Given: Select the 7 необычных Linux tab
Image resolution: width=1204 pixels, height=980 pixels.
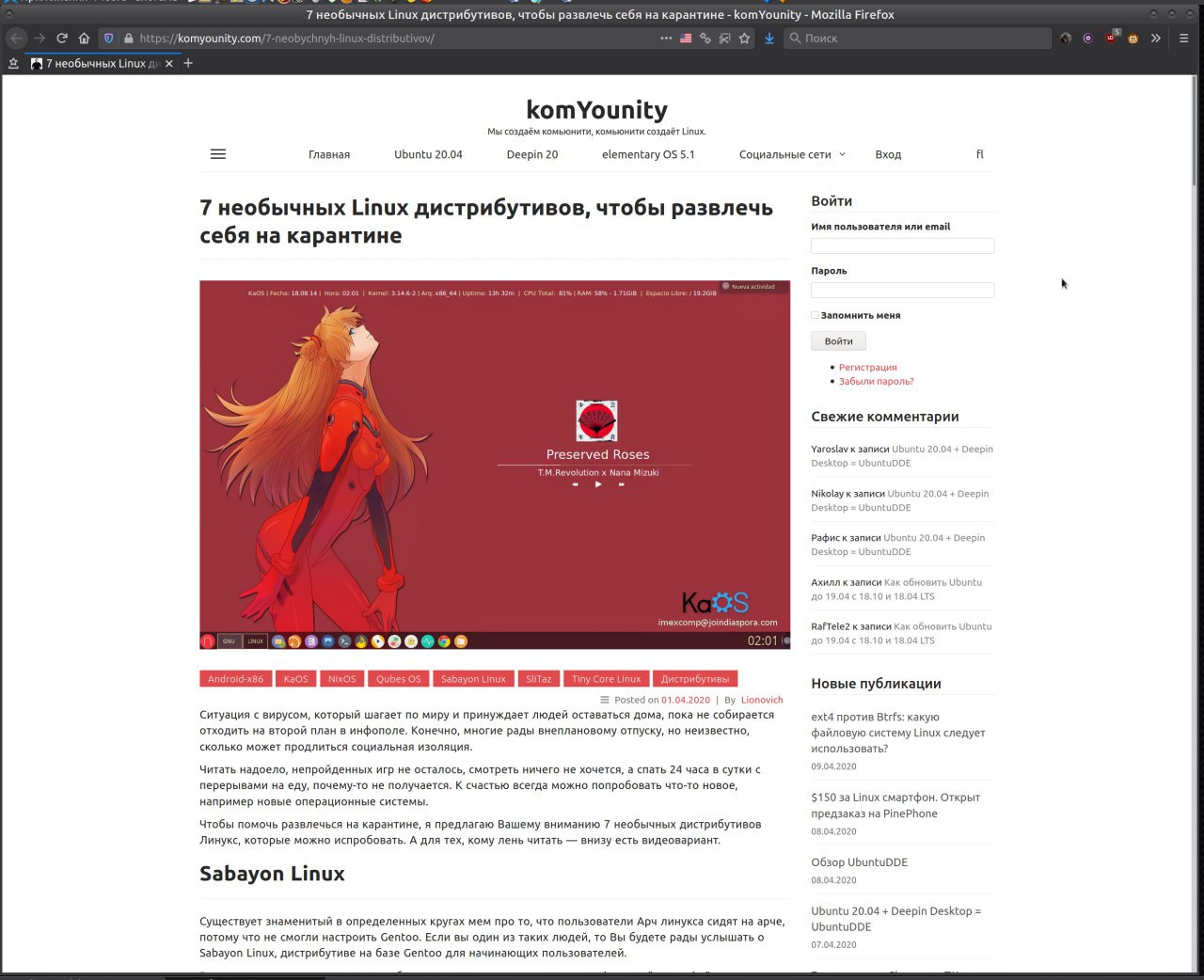Looking at the screenshot, I should pos(102,64).
